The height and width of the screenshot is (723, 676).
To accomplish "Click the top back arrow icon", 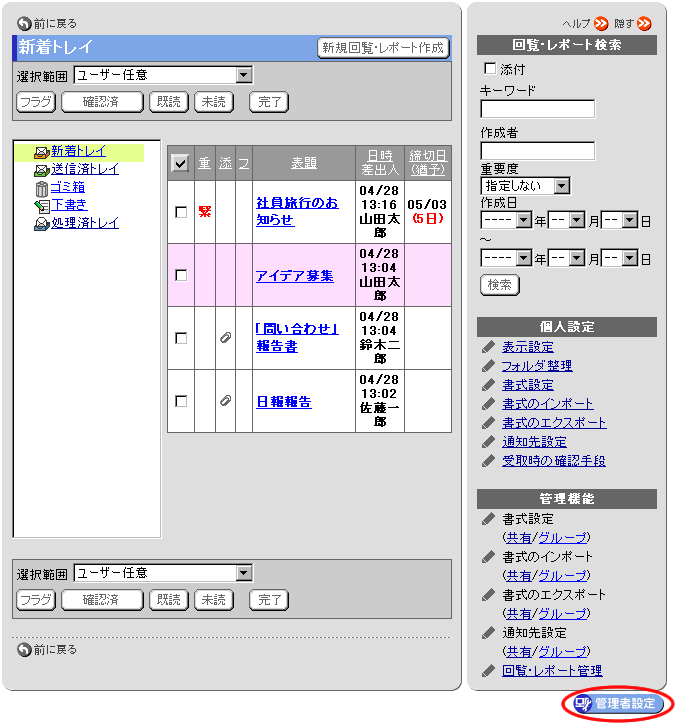I will [24, 24].
